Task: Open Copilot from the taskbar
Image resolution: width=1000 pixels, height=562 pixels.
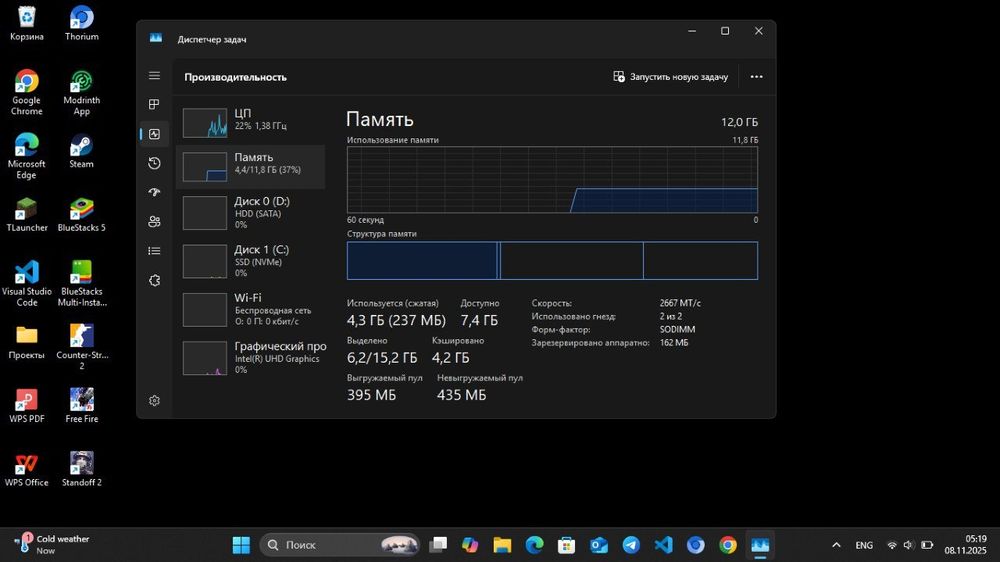Action: tap(470, 545)
